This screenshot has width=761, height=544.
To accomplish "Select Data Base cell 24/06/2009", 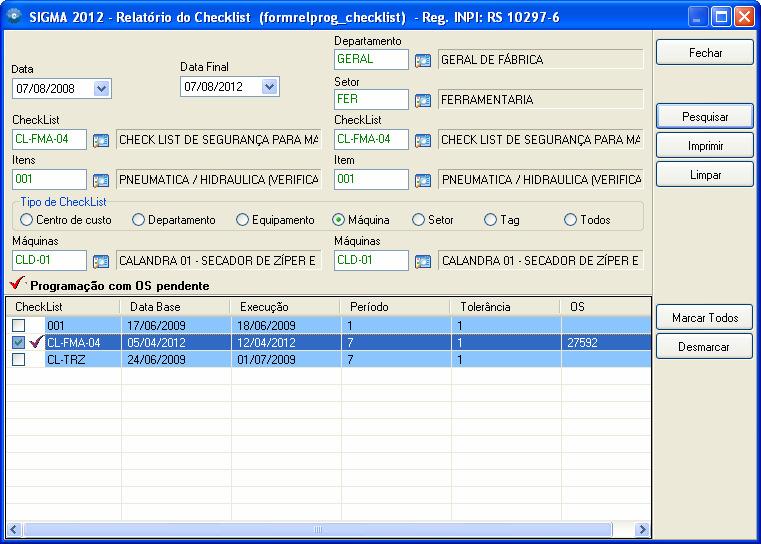I will [176, 360].
